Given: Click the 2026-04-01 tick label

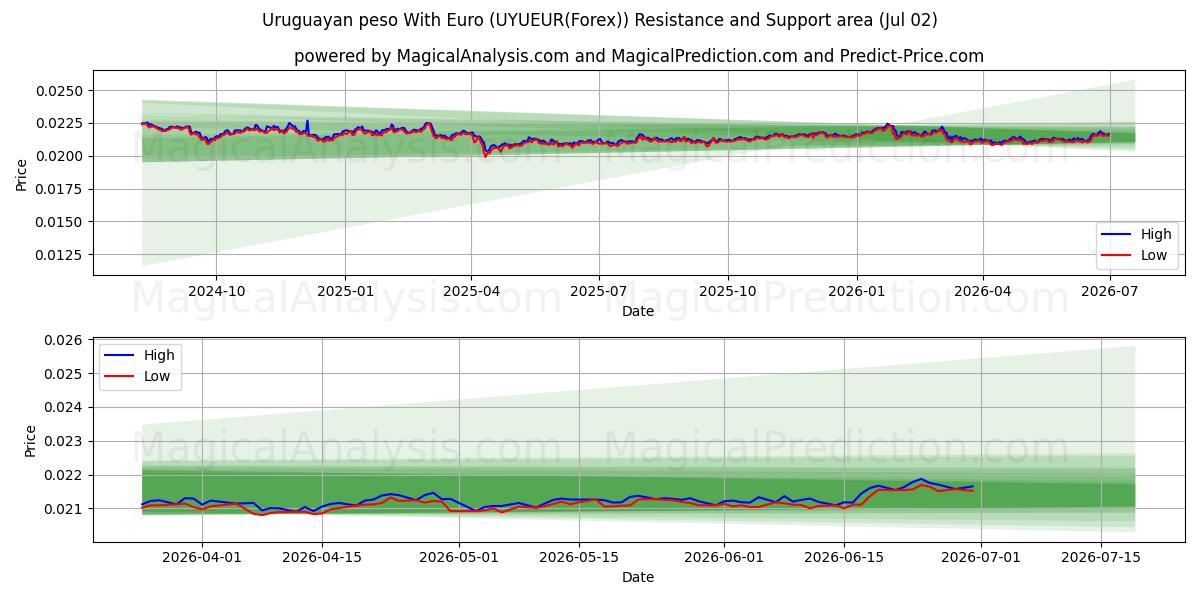Looking at the screenshot, I should tap(203, 557).
